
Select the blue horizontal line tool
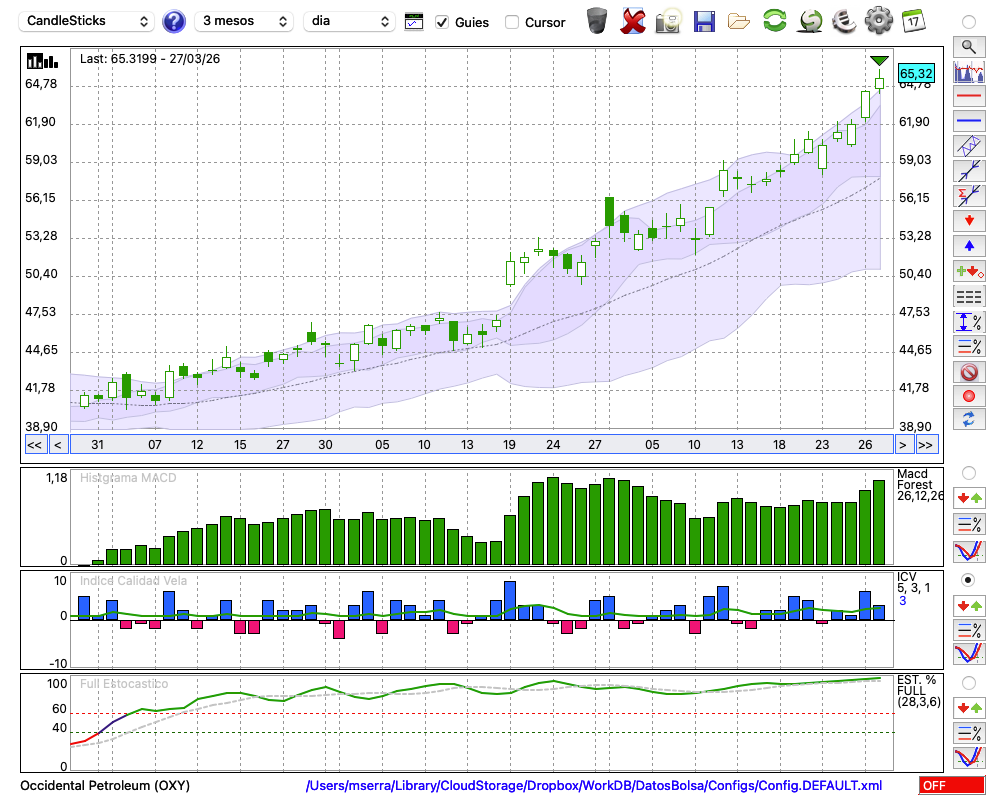pos(968,121)
